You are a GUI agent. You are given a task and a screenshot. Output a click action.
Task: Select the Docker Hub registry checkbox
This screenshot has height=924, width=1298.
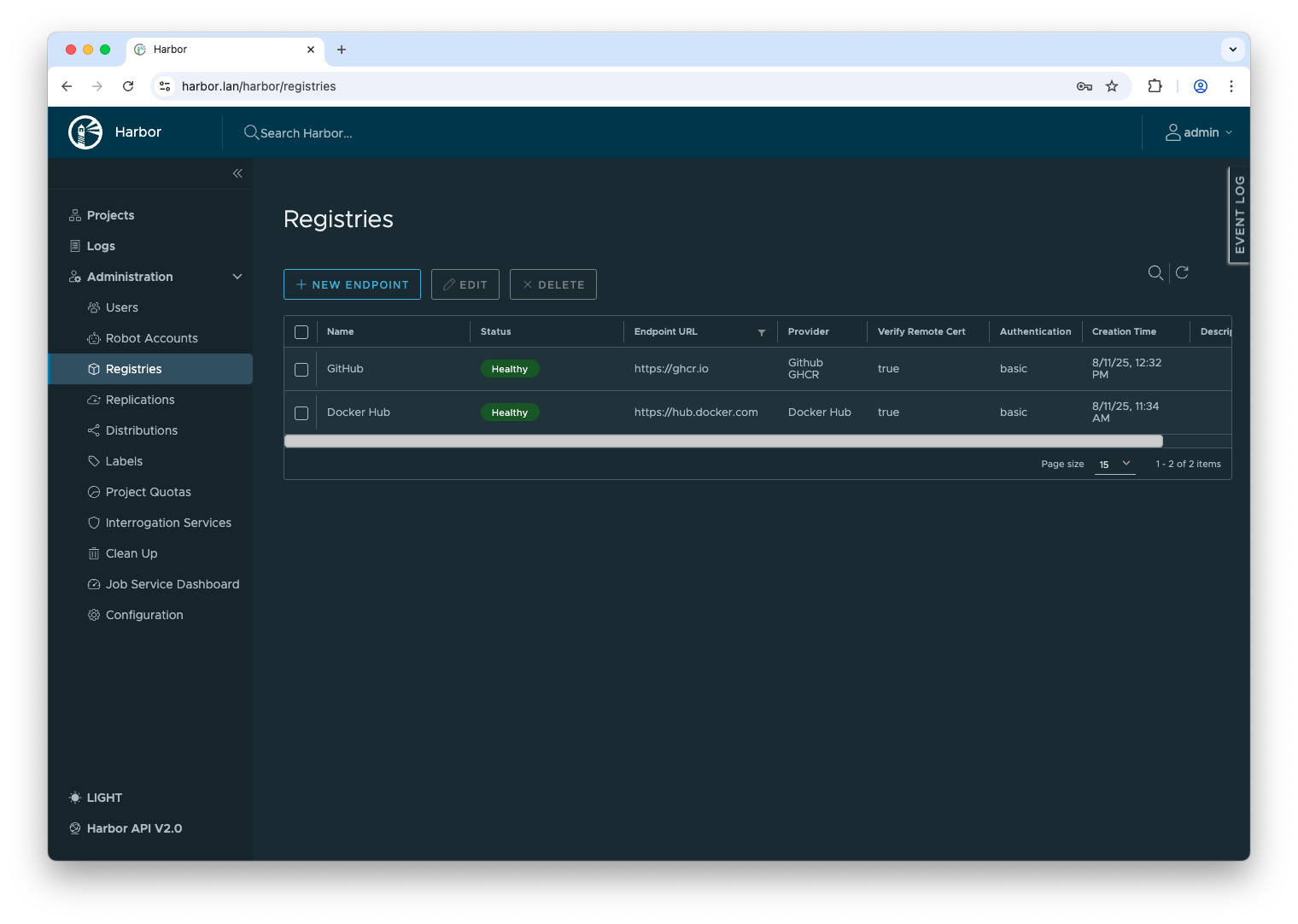tap(301, 413)
